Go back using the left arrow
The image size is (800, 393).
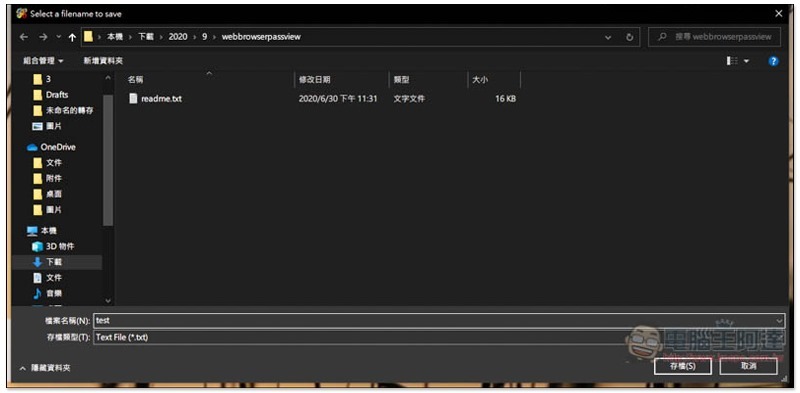[x=23, y=37]
